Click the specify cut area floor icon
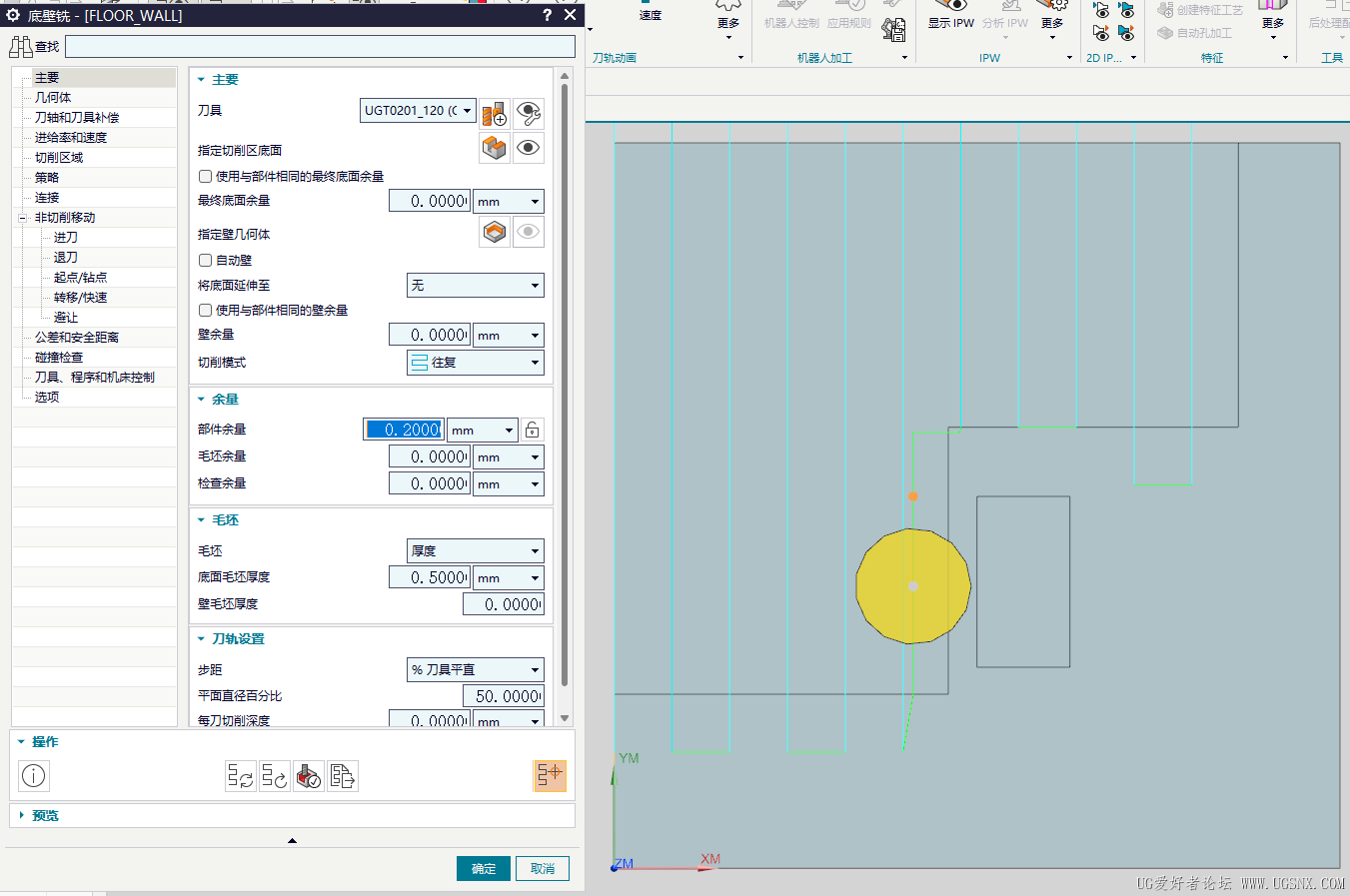The width and height of the screenshot is (1350, 896). click(495, 148)
